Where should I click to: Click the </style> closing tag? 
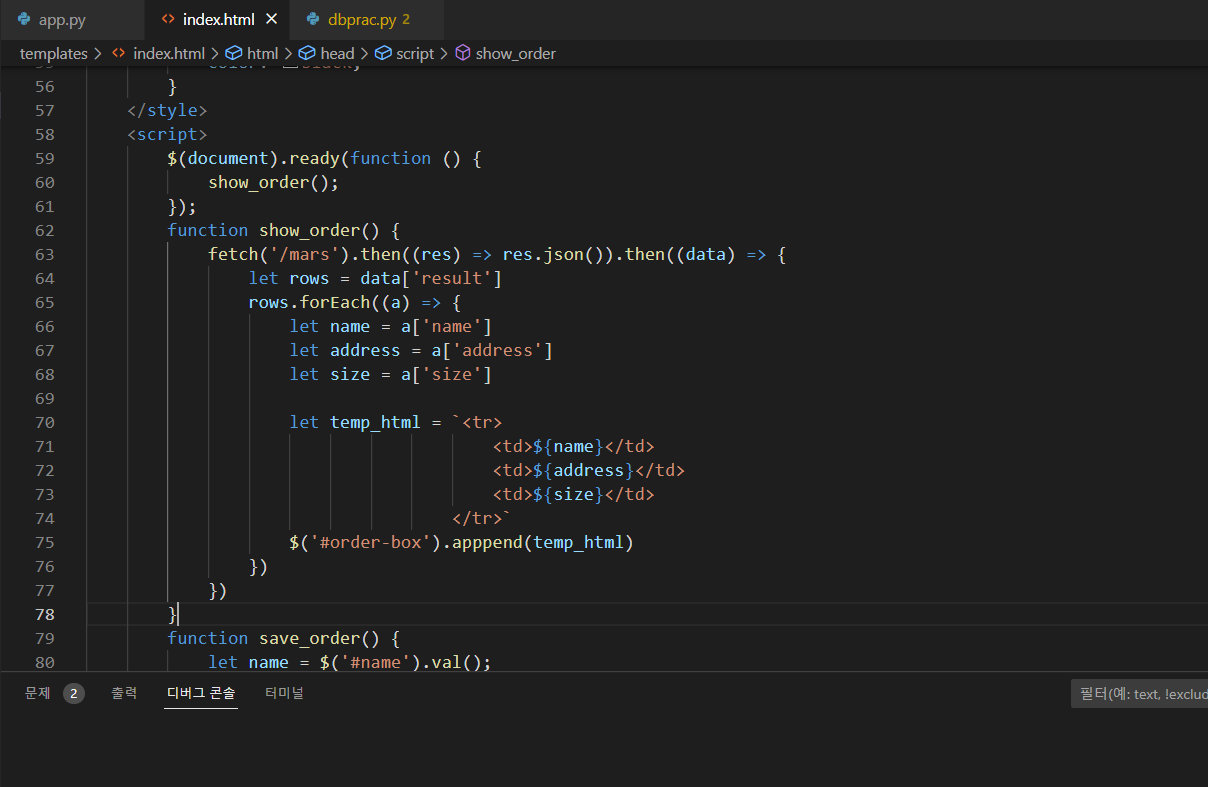coord(167,110)
